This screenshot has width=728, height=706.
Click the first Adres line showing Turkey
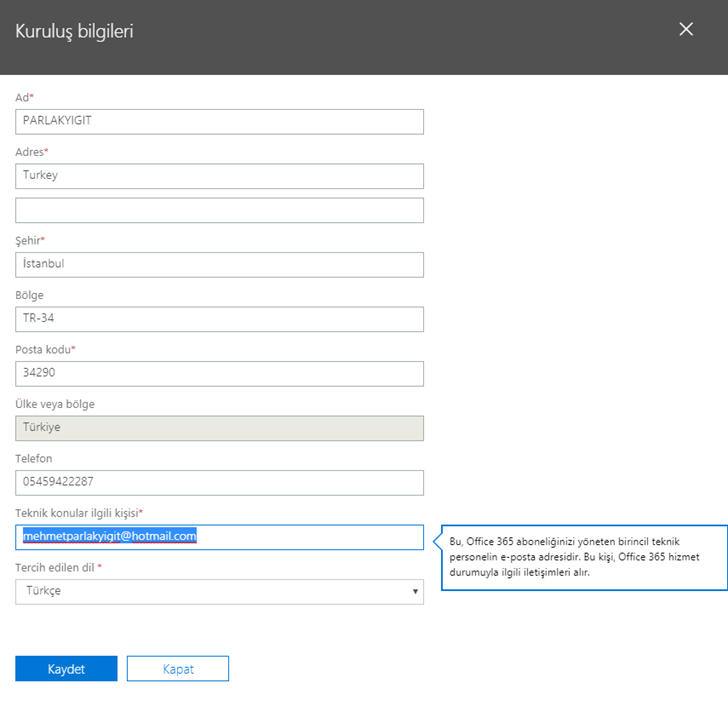point(219,176)
